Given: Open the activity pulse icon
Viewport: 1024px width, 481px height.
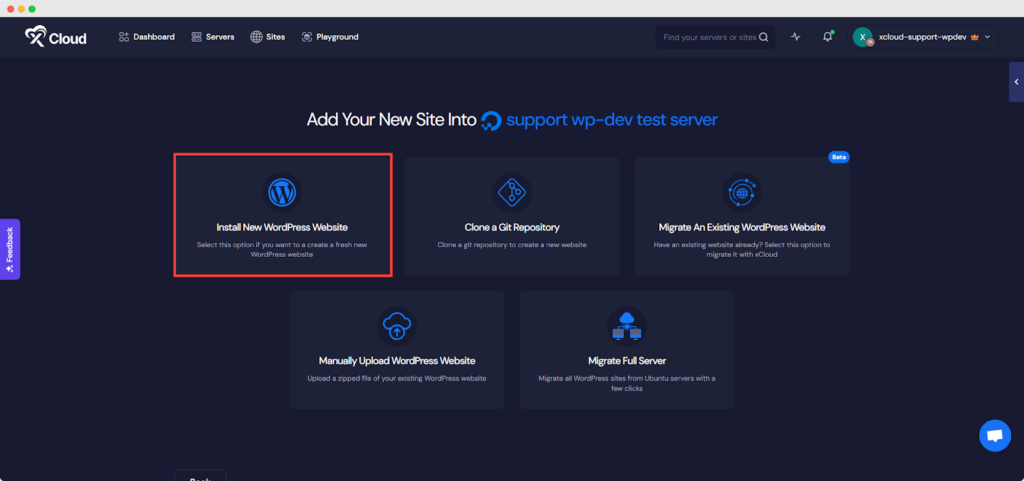Looking at the screenshot, I should (796, 37).
